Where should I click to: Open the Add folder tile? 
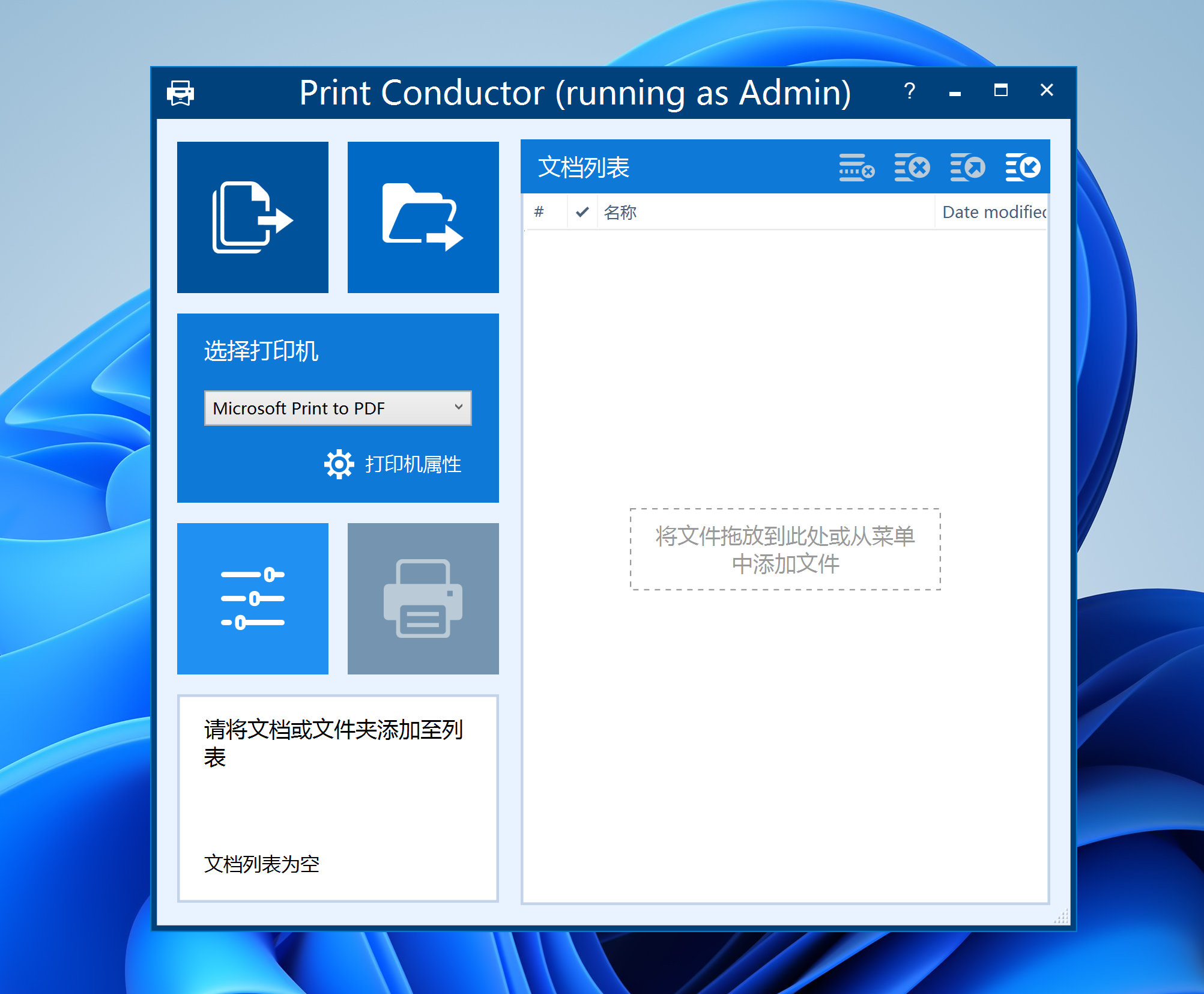tap(423, 217)
